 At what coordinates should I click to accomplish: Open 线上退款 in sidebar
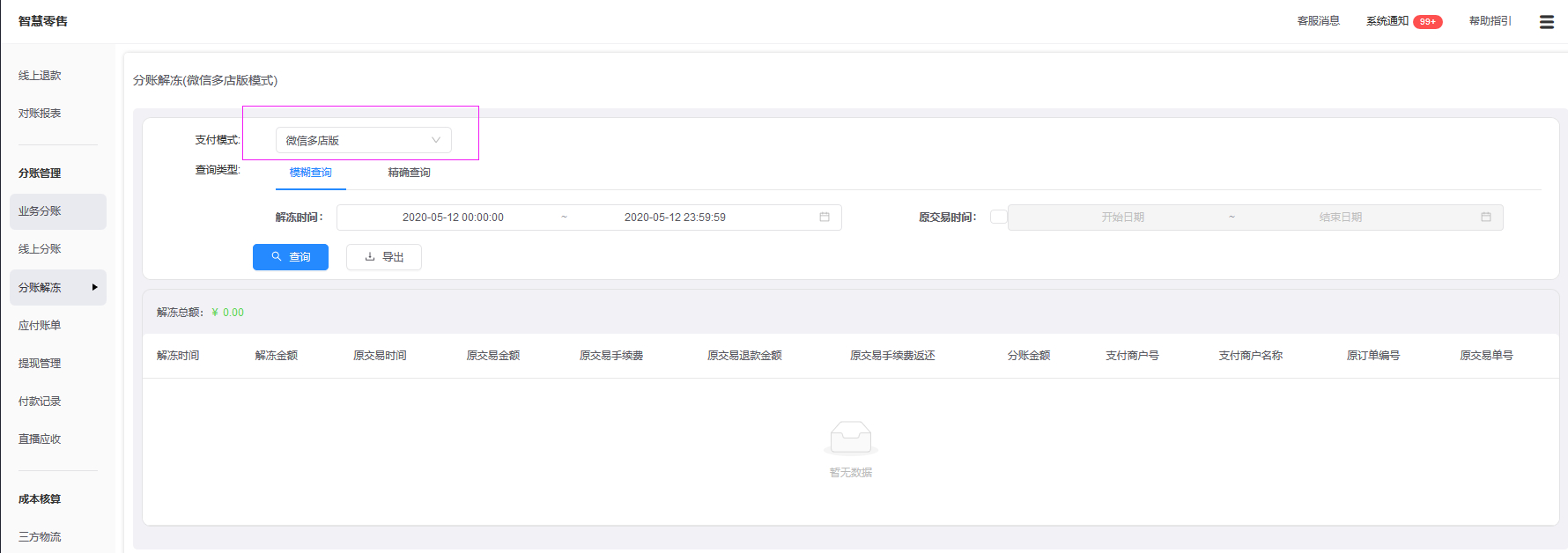point(40,76)
